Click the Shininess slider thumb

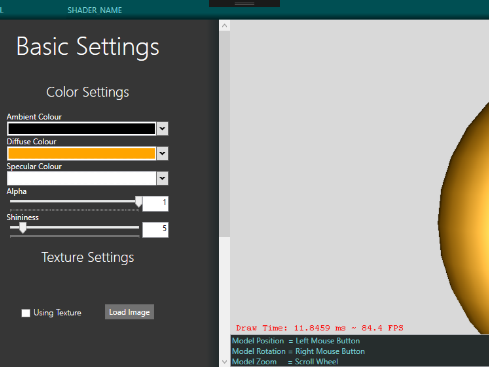coord(22,228)
